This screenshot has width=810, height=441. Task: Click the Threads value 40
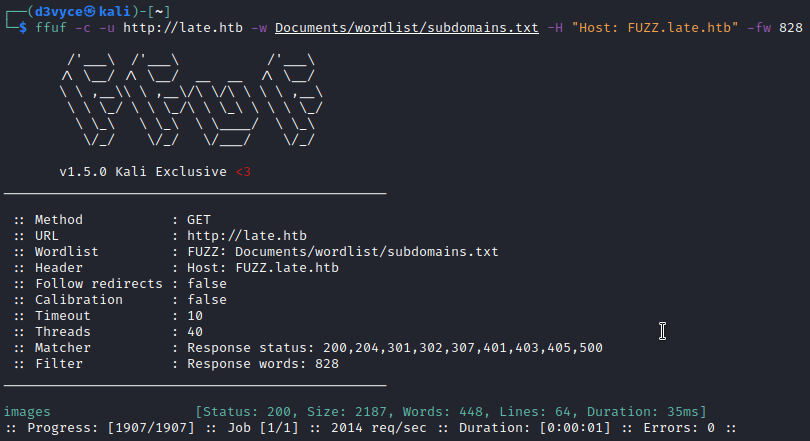[195, 332]
